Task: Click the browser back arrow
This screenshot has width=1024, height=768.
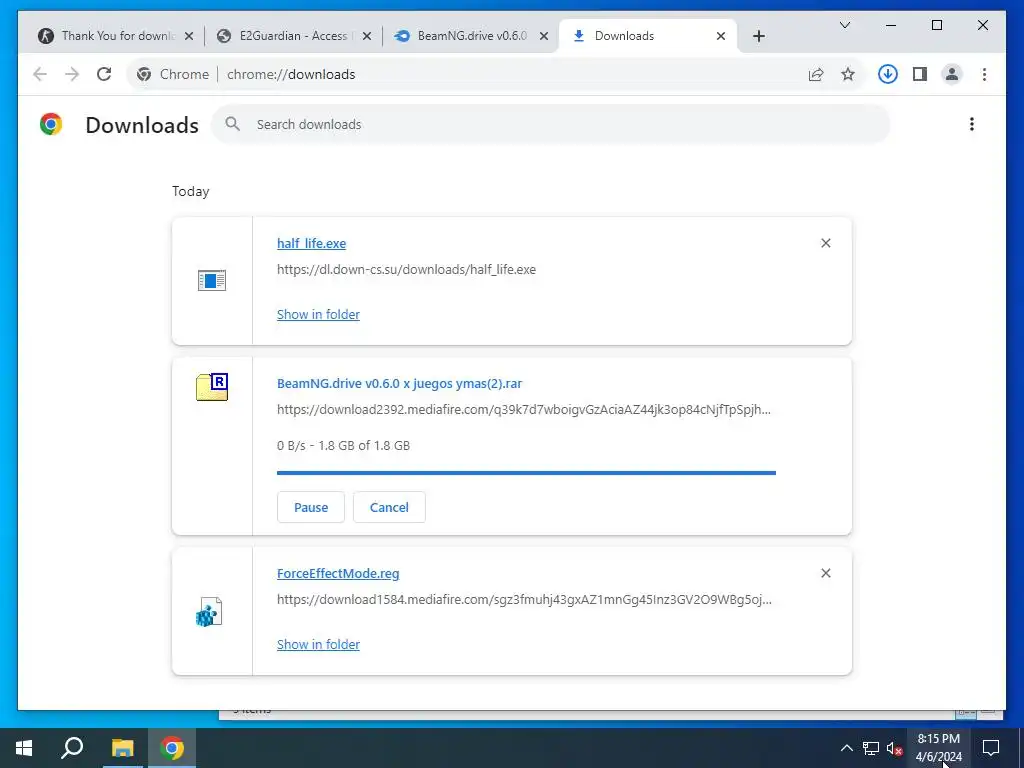Action: [40, 74]
